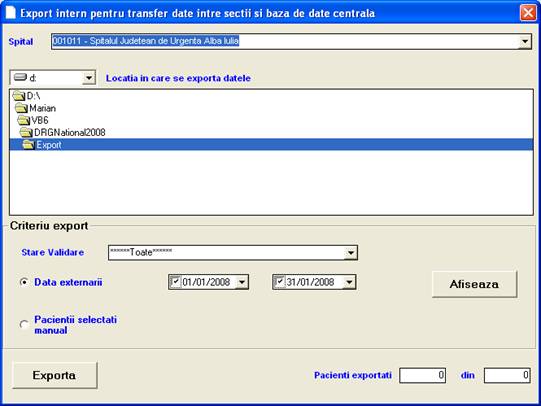Click the drive icon in drive selector

[20, 77]
